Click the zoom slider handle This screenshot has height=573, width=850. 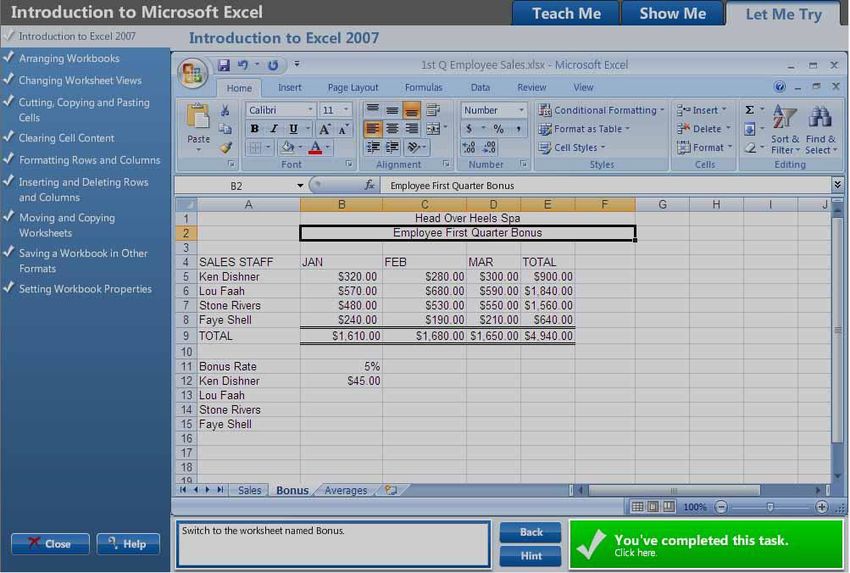[x=770, y=507]
